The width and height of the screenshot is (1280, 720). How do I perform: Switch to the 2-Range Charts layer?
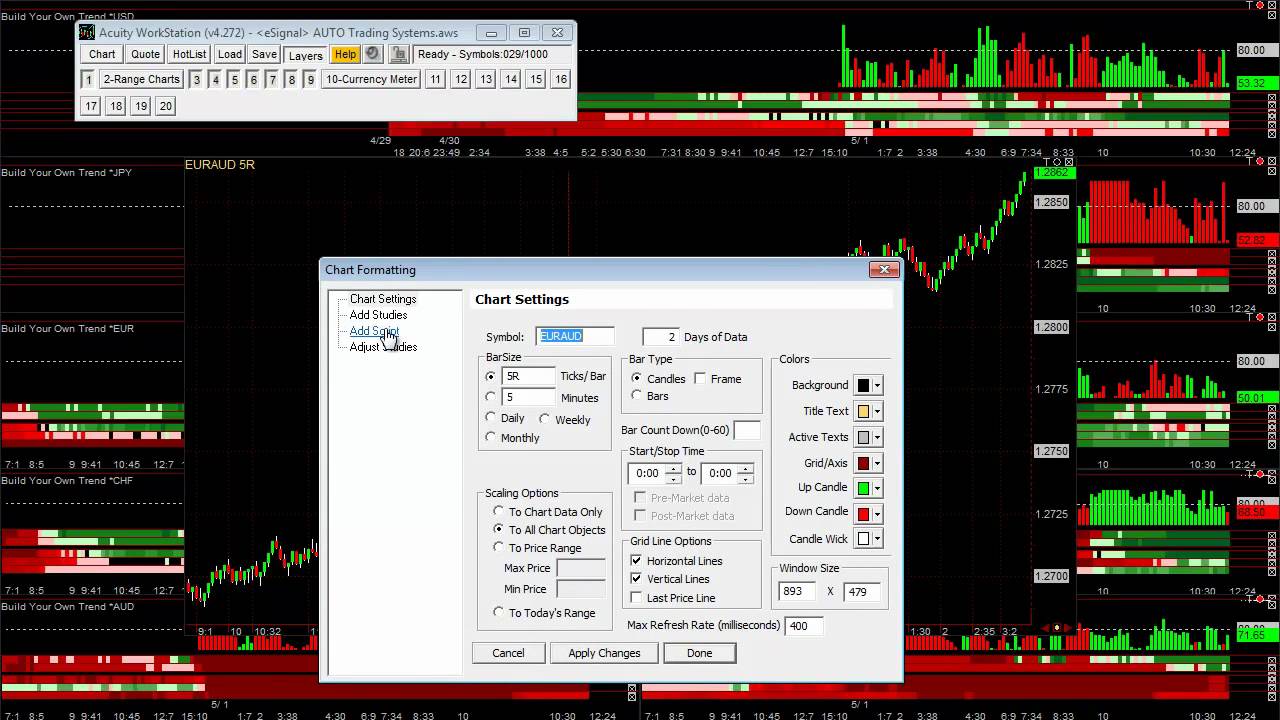tap(142, 79)
